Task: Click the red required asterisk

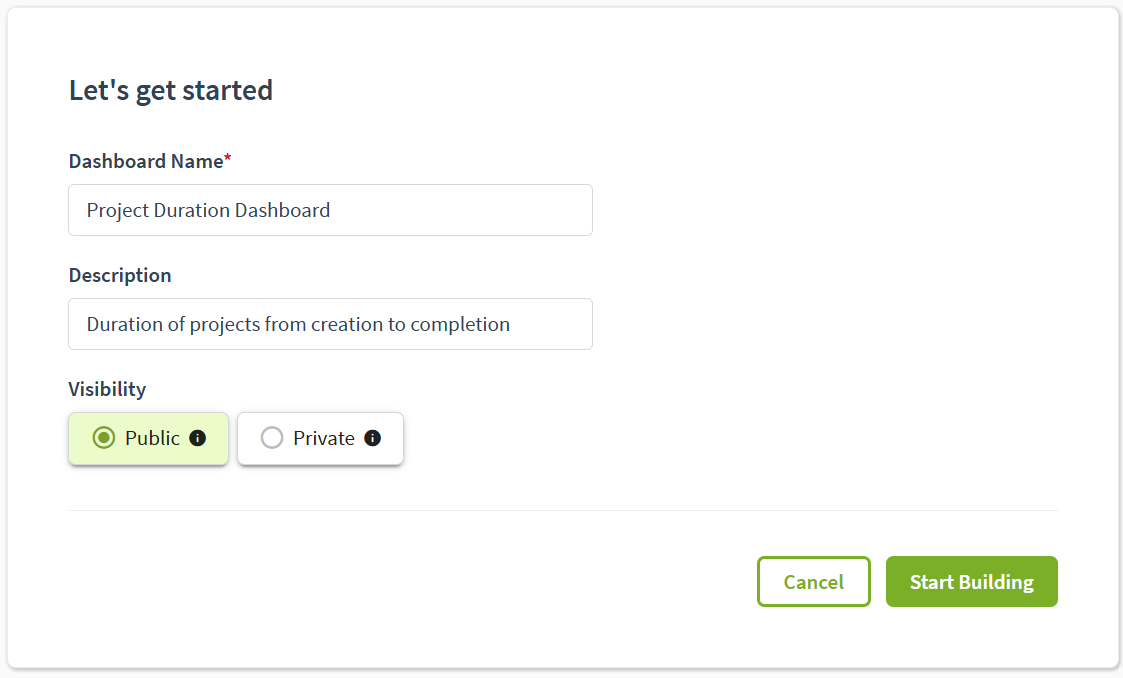Action: tap(228, 159)
